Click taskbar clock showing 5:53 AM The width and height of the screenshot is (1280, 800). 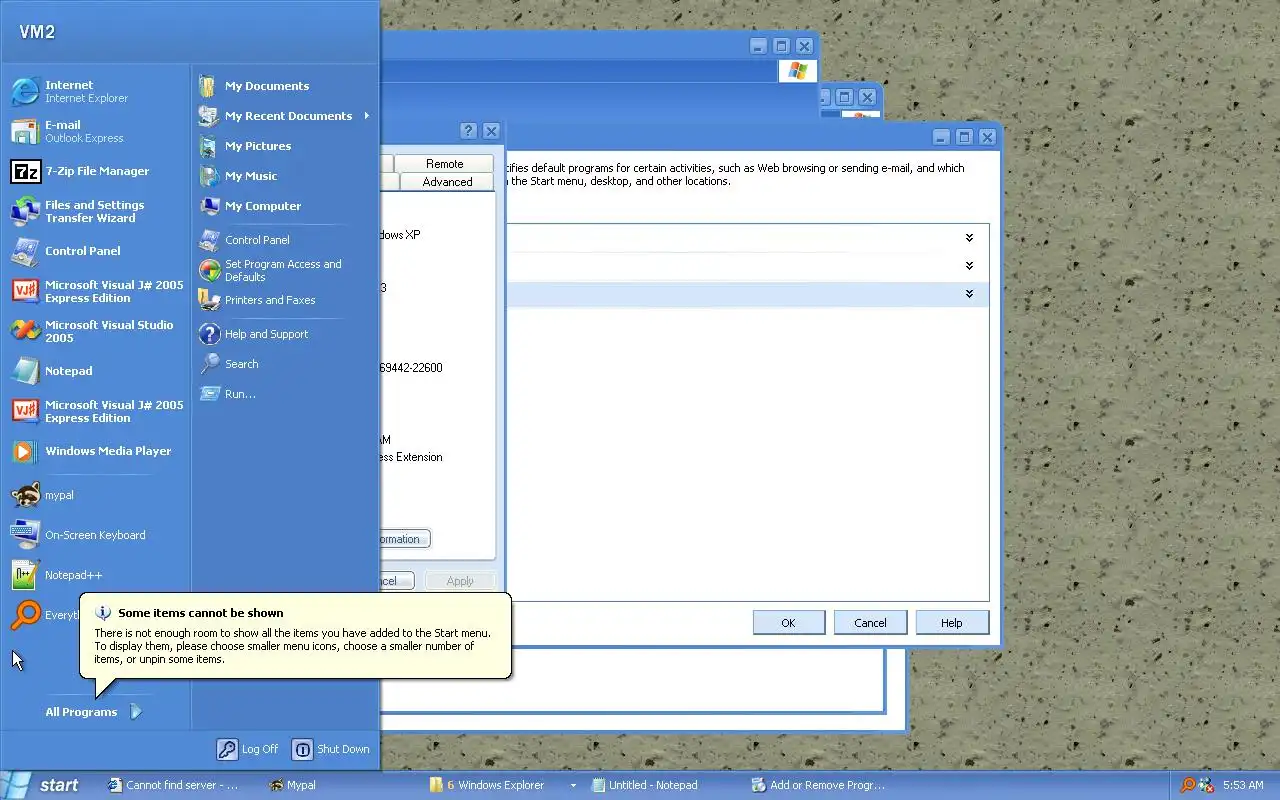coord(1243,785)
